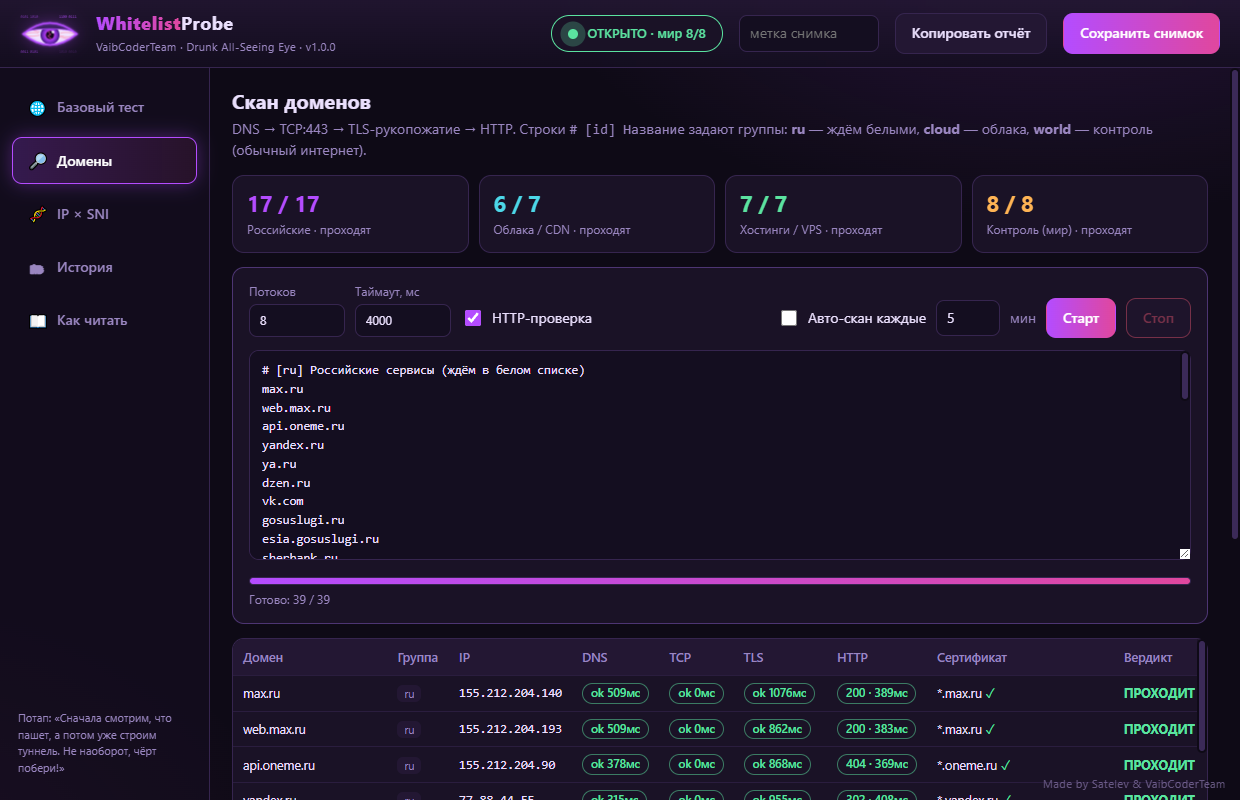The width and height of the screenshot is (1240, 800).
Task: Click the Облака / CDN 6 / 7 card
Action: [x=597, y=214]
